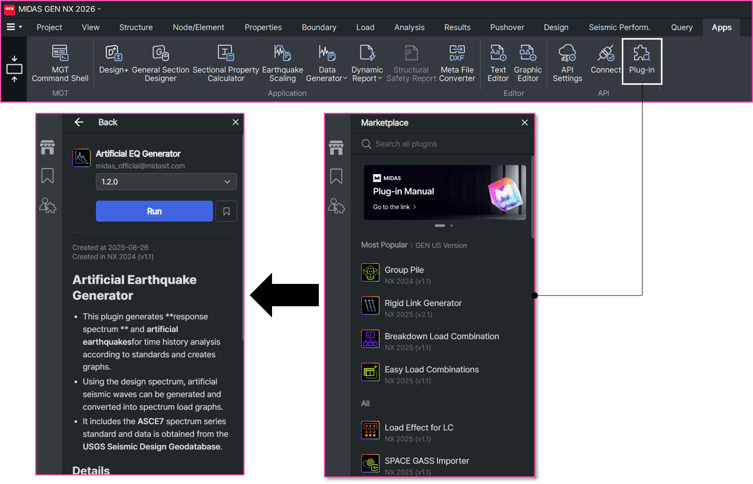The height and width of the screenshot is (484, 753).
Task: Open the Earthquake Scaling tool
Action: (282, 62)
